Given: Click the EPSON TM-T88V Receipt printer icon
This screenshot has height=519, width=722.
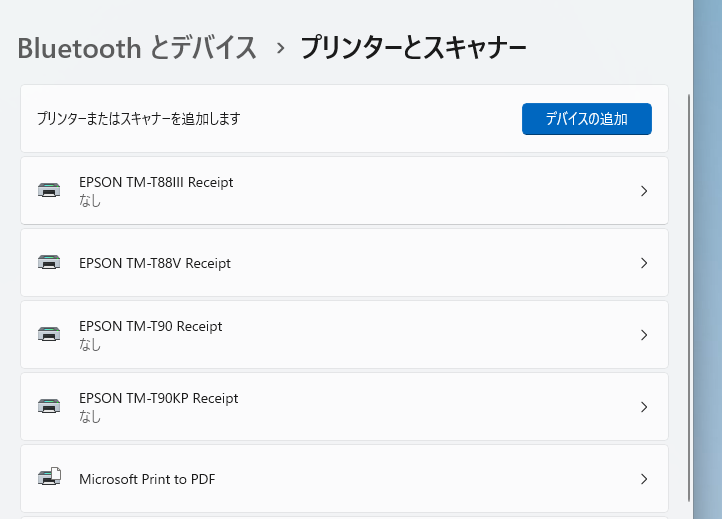Looking at the screenshot, I should pyautogui.click(x=48, y=263).
